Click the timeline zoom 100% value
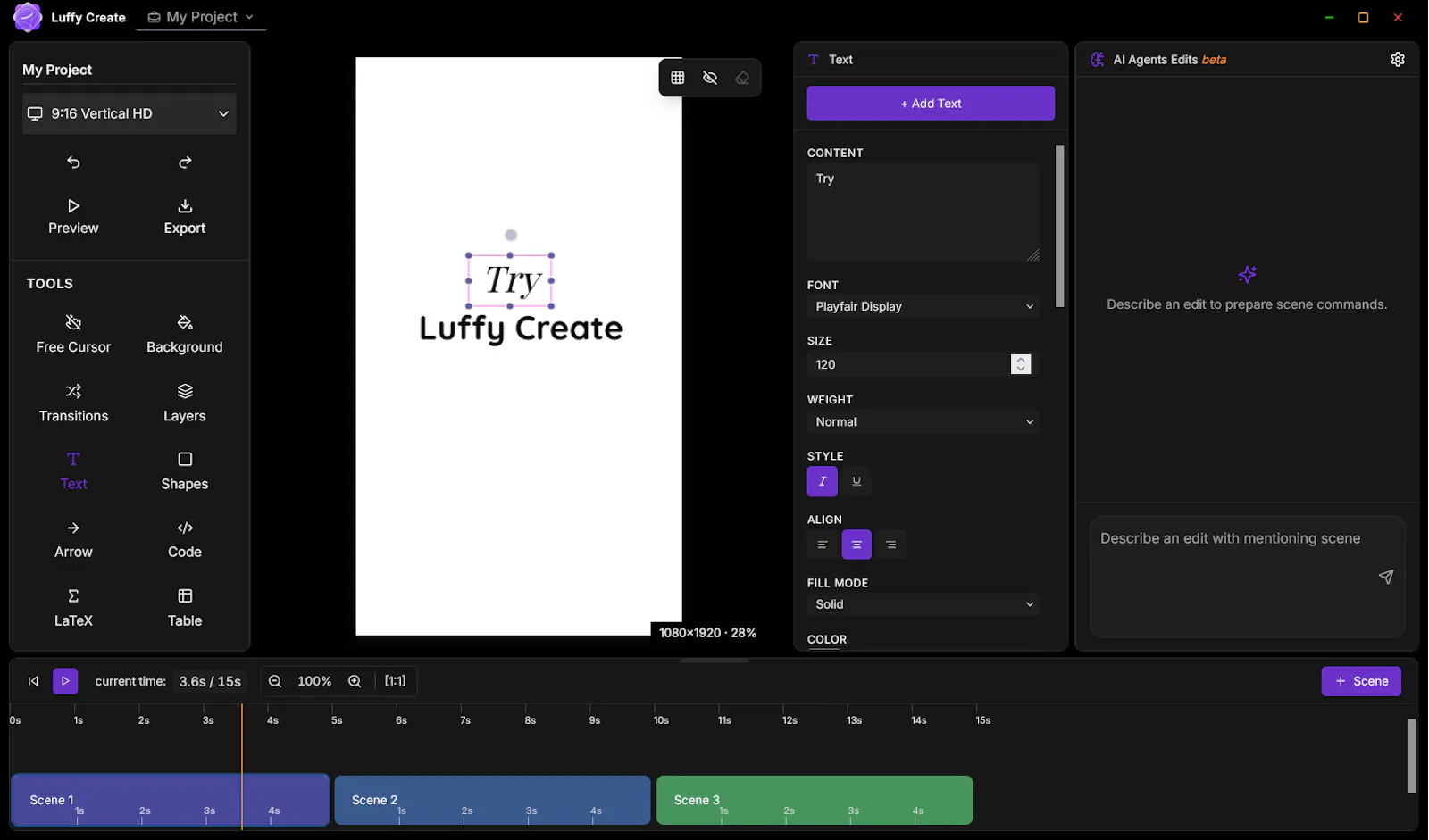Image resolution: width=1429 pixels, height=840 pixels. [x=314, y=681]
